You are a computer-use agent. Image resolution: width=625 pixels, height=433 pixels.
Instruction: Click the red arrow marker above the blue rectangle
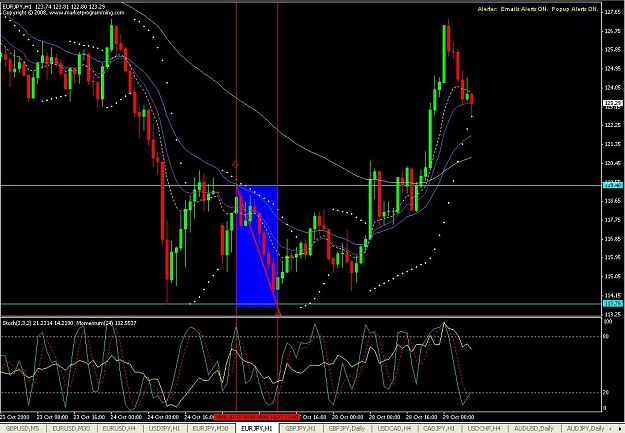click(x=235, y=164)
